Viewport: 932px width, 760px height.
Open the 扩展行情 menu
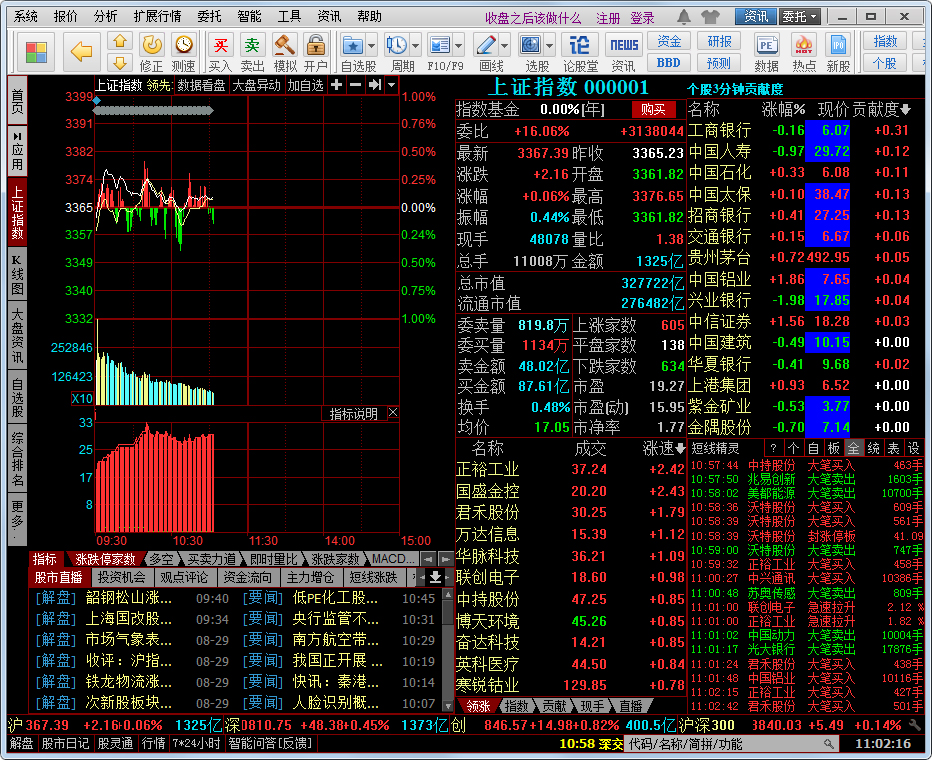(158, 17)
